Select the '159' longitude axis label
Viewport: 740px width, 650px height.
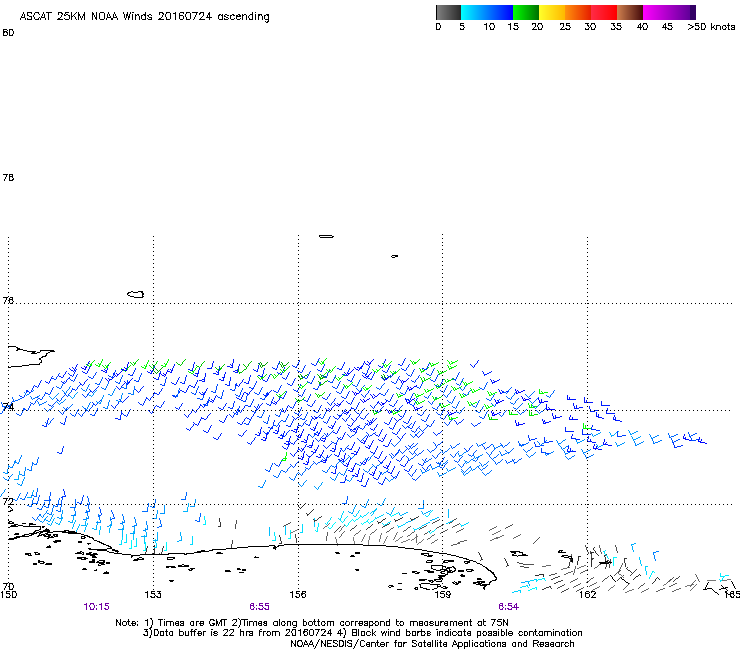pos(443,595)
